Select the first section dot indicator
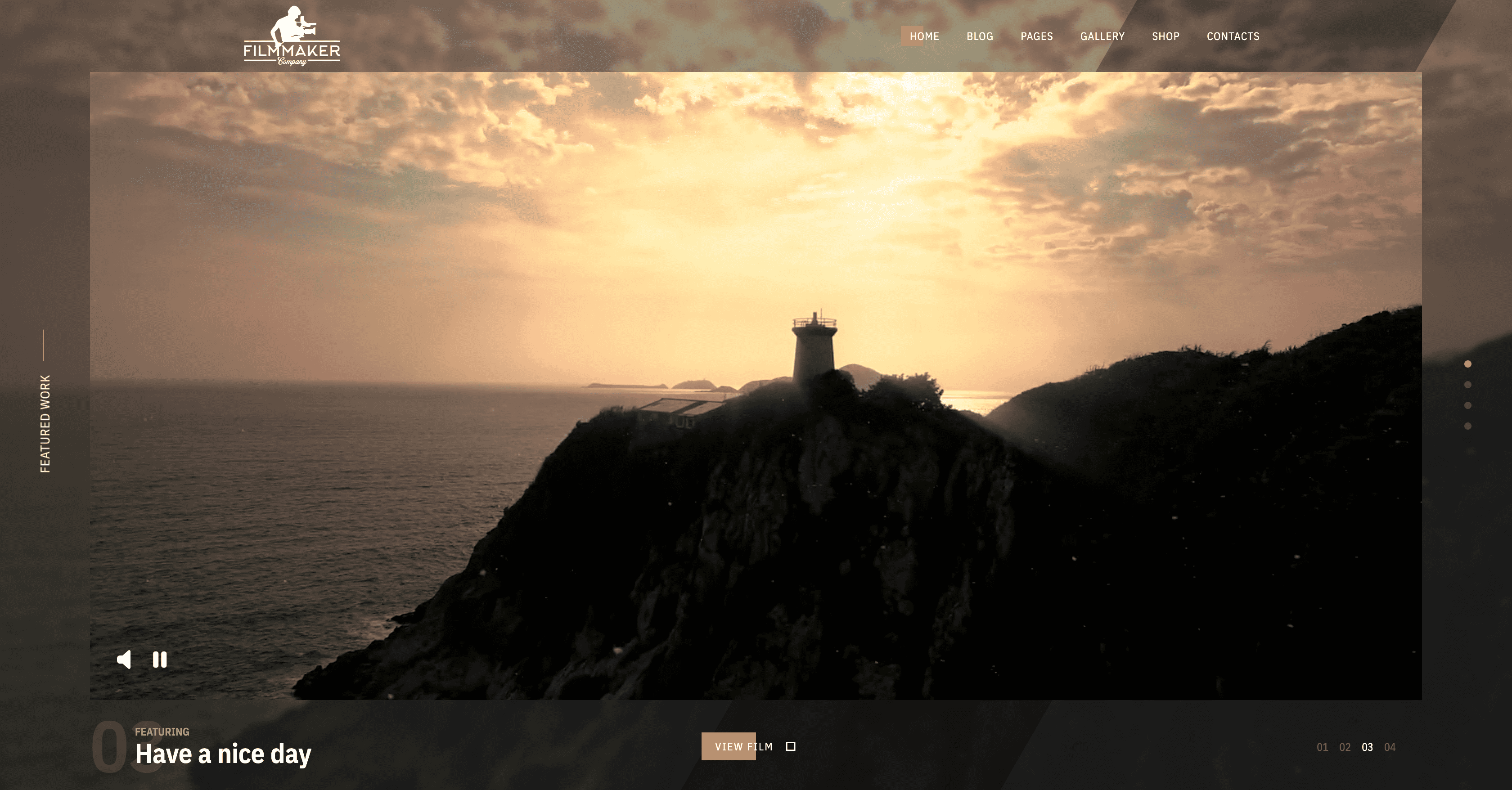The image size is (1512, 790). click(1467, 364)
